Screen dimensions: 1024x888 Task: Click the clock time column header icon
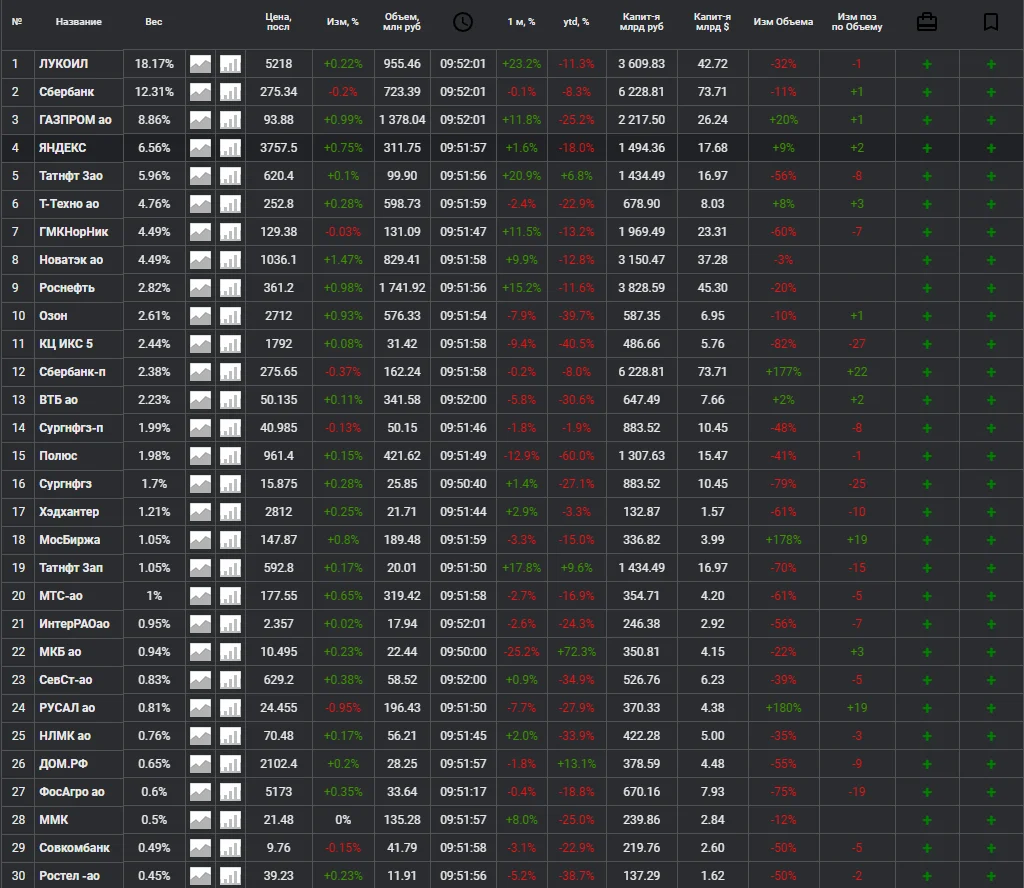point(462,22)
